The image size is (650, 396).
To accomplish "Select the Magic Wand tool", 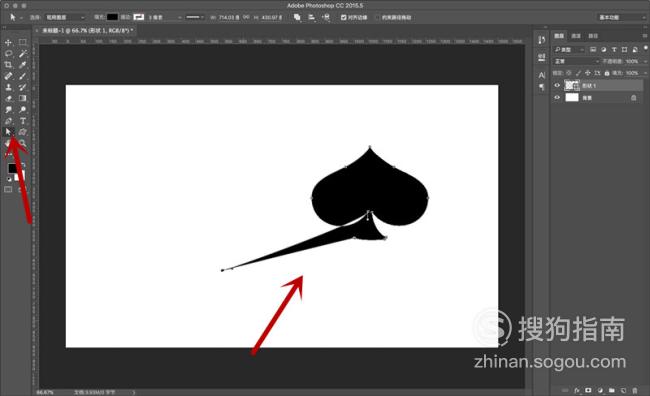I will tap(23, 53).
